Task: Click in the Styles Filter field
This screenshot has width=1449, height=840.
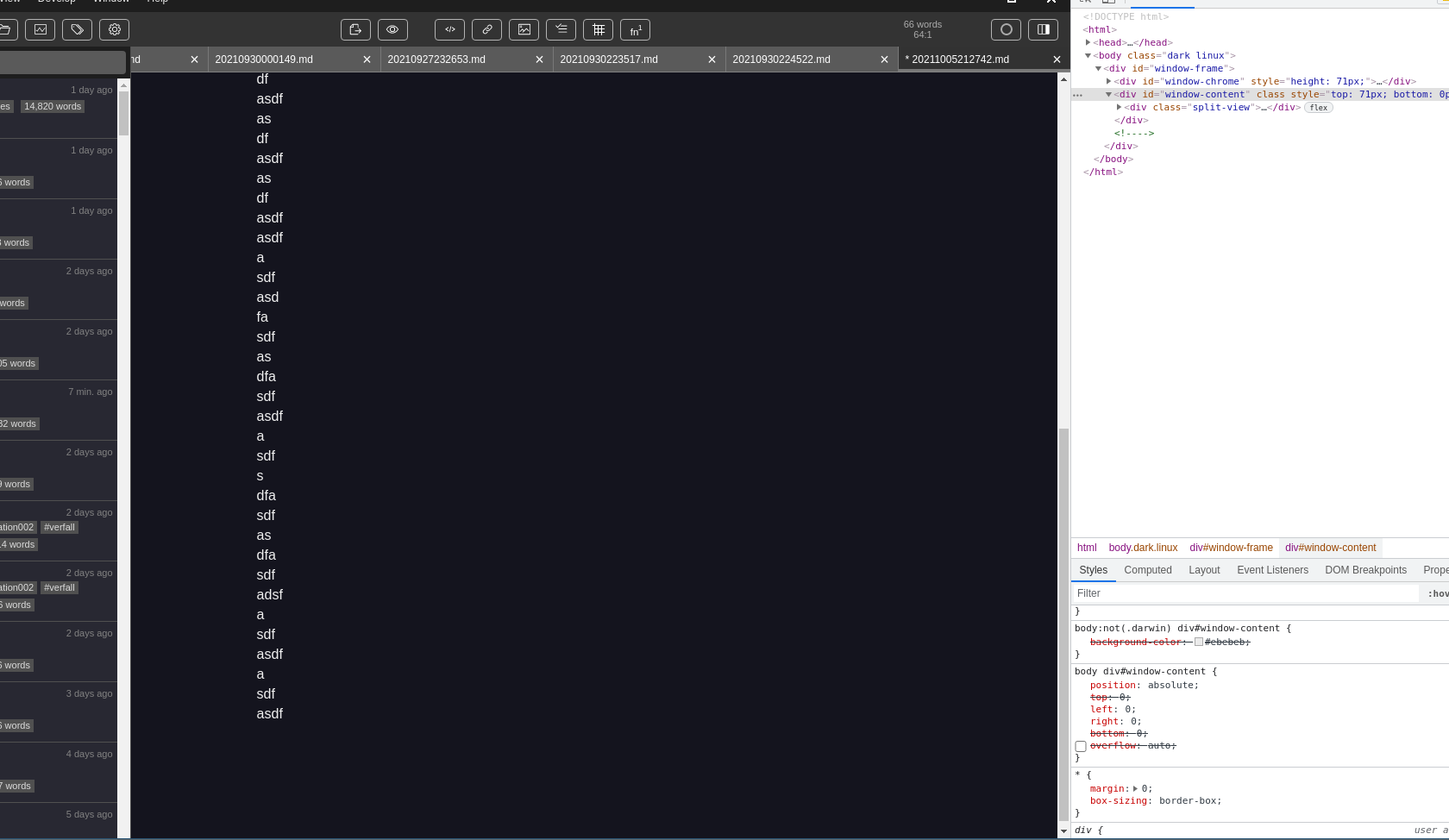Action: 1245,593
